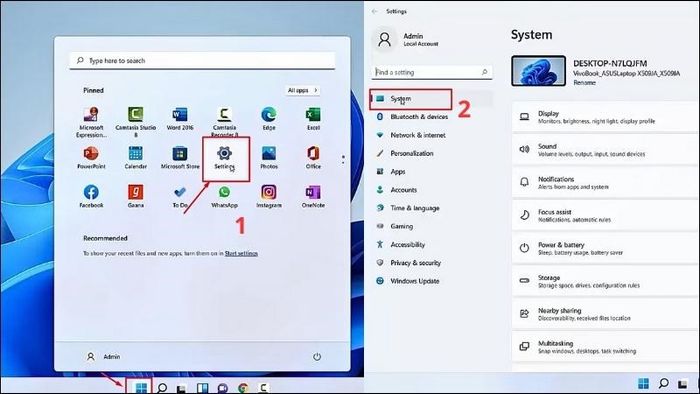Click the pinned apps page dots
The image size is (700, 394).
[x=343, y=159]
